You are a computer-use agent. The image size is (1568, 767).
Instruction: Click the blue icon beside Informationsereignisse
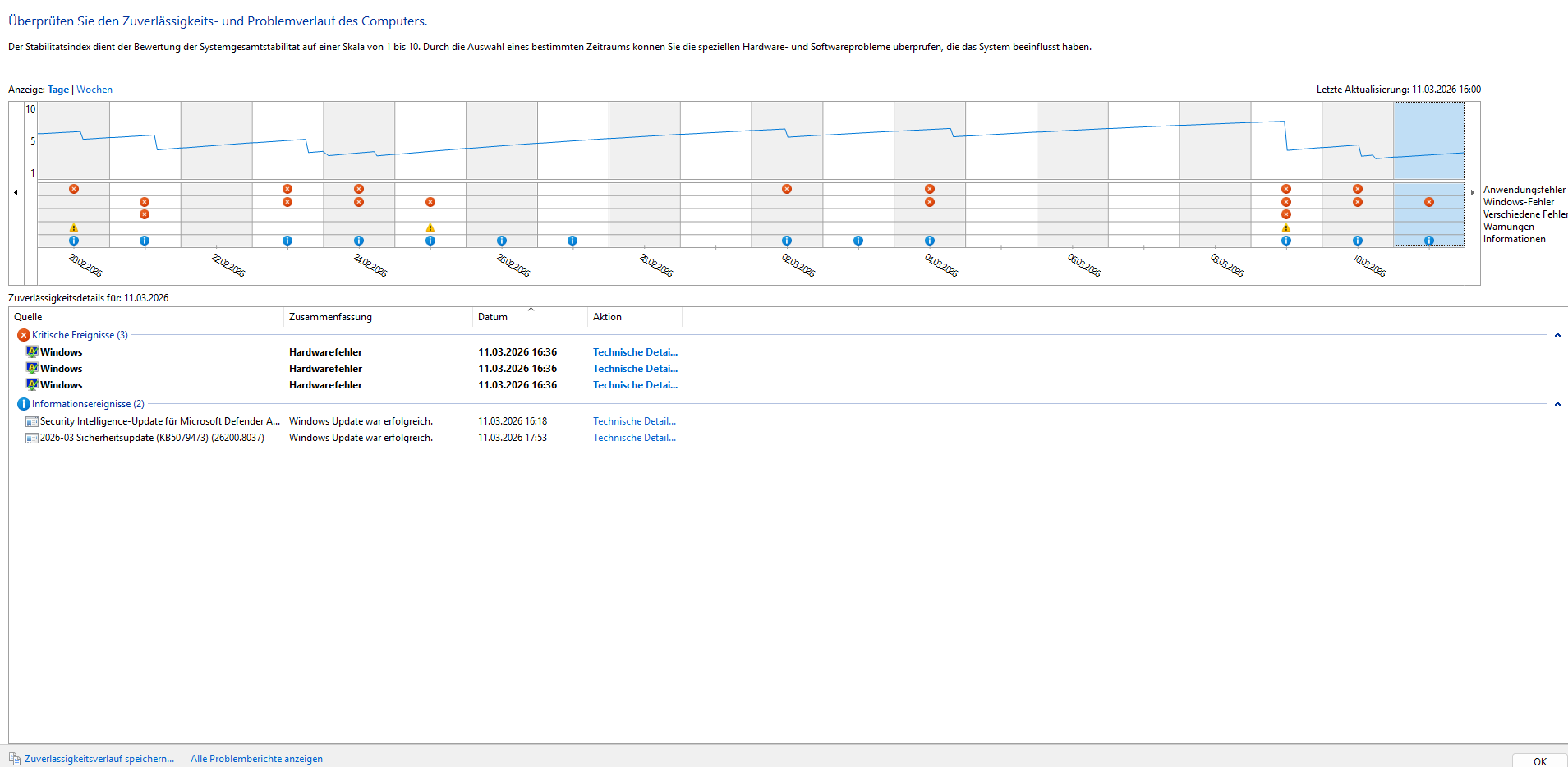(24, 404)
